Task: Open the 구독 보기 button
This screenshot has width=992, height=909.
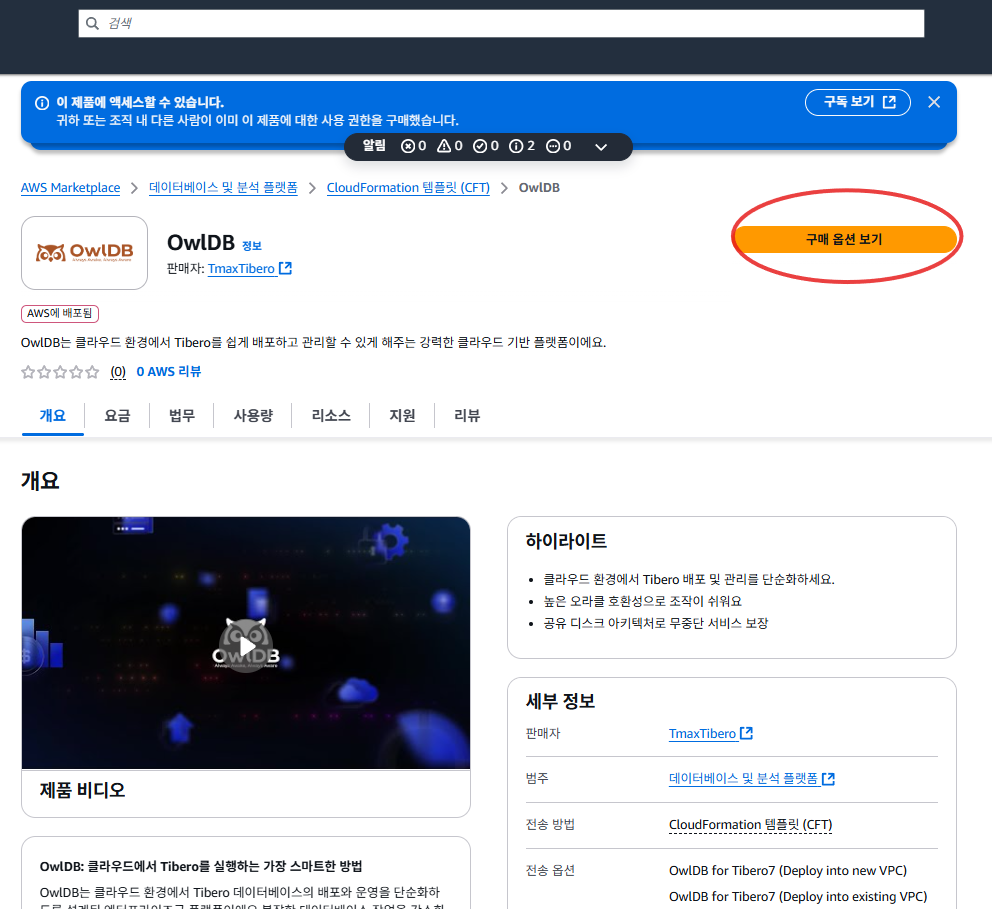Action: pos(857,102)
